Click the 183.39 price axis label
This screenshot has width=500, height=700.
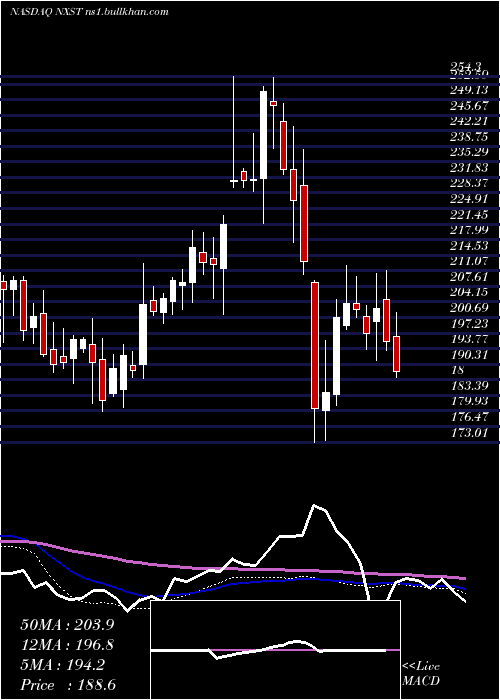[468, 386]
